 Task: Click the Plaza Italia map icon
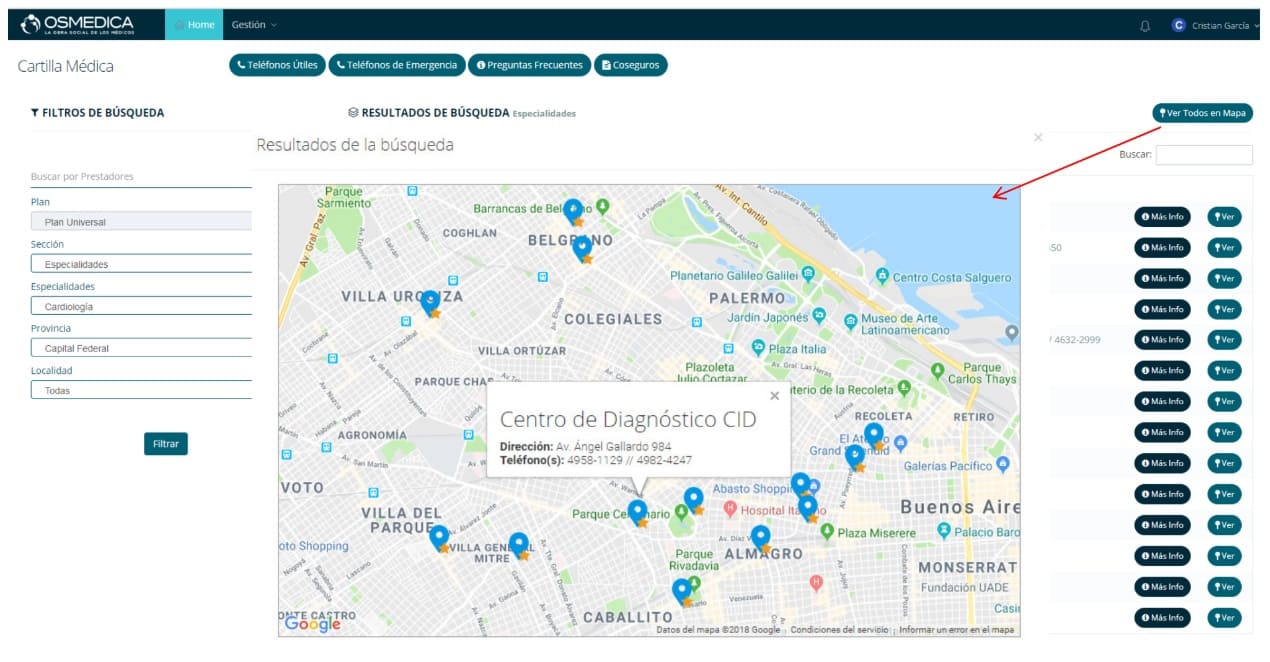[758, 348]
